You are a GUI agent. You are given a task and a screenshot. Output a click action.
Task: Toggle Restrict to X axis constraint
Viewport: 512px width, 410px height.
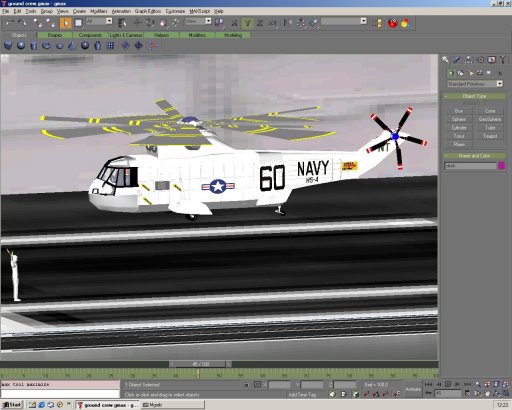[x=234, y=23]
